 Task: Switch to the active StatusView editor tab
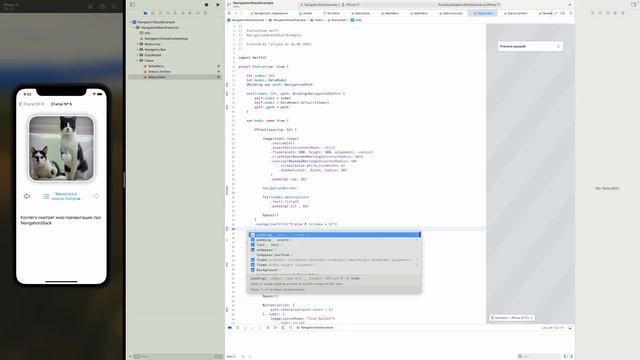(483, 13)
